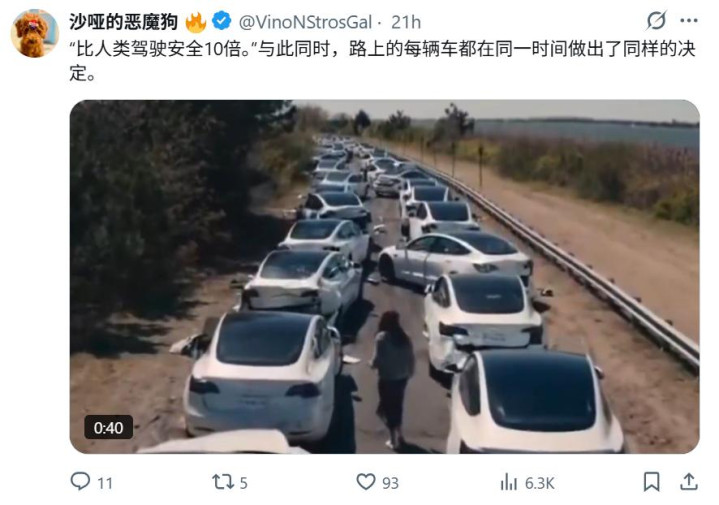Screen dimensions: 719x505
Task: Play the Tesla traffic jam video
Action: [384, 277]
